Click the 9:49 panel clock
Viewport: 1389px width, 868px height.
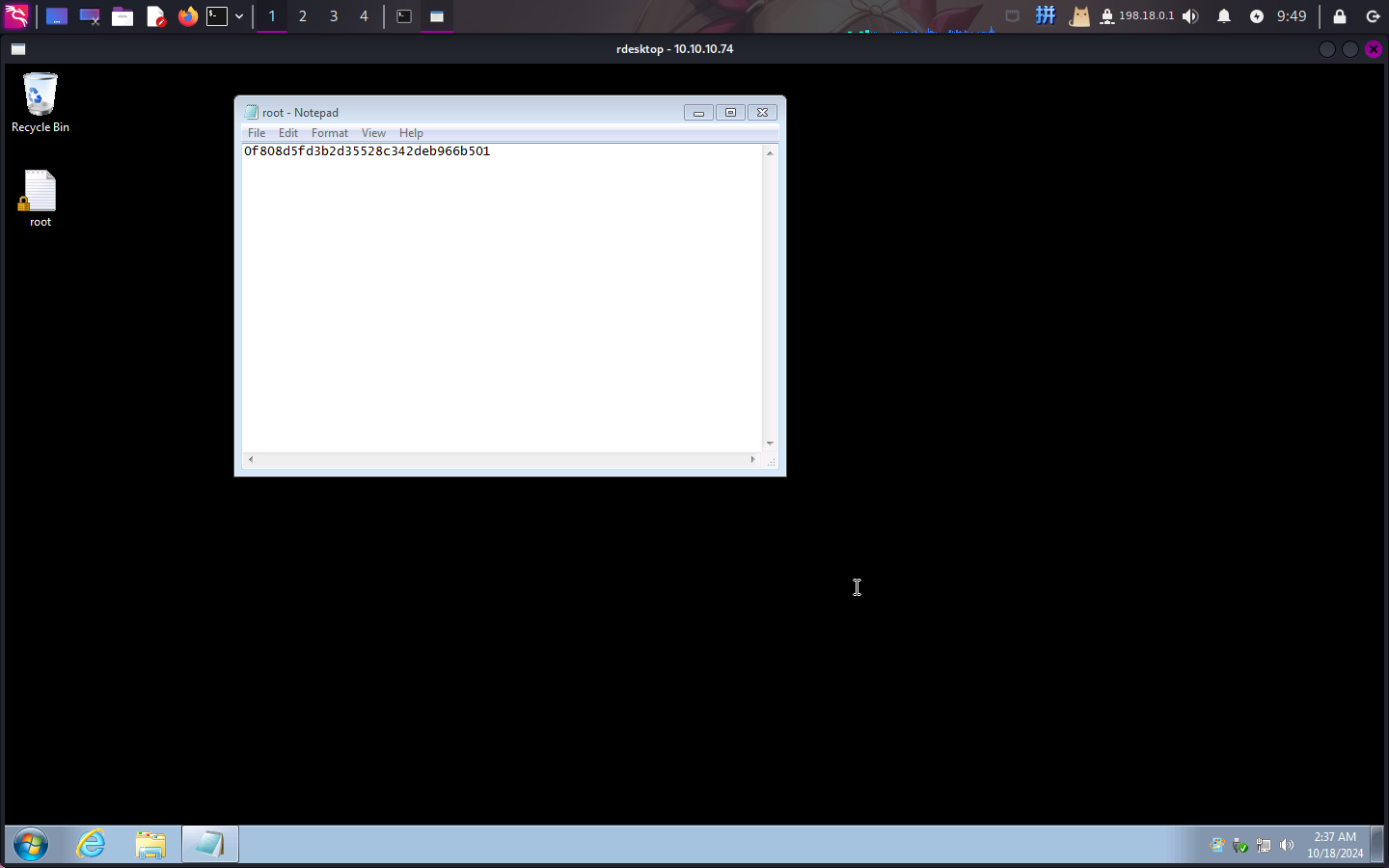(x=1292, y=16)
